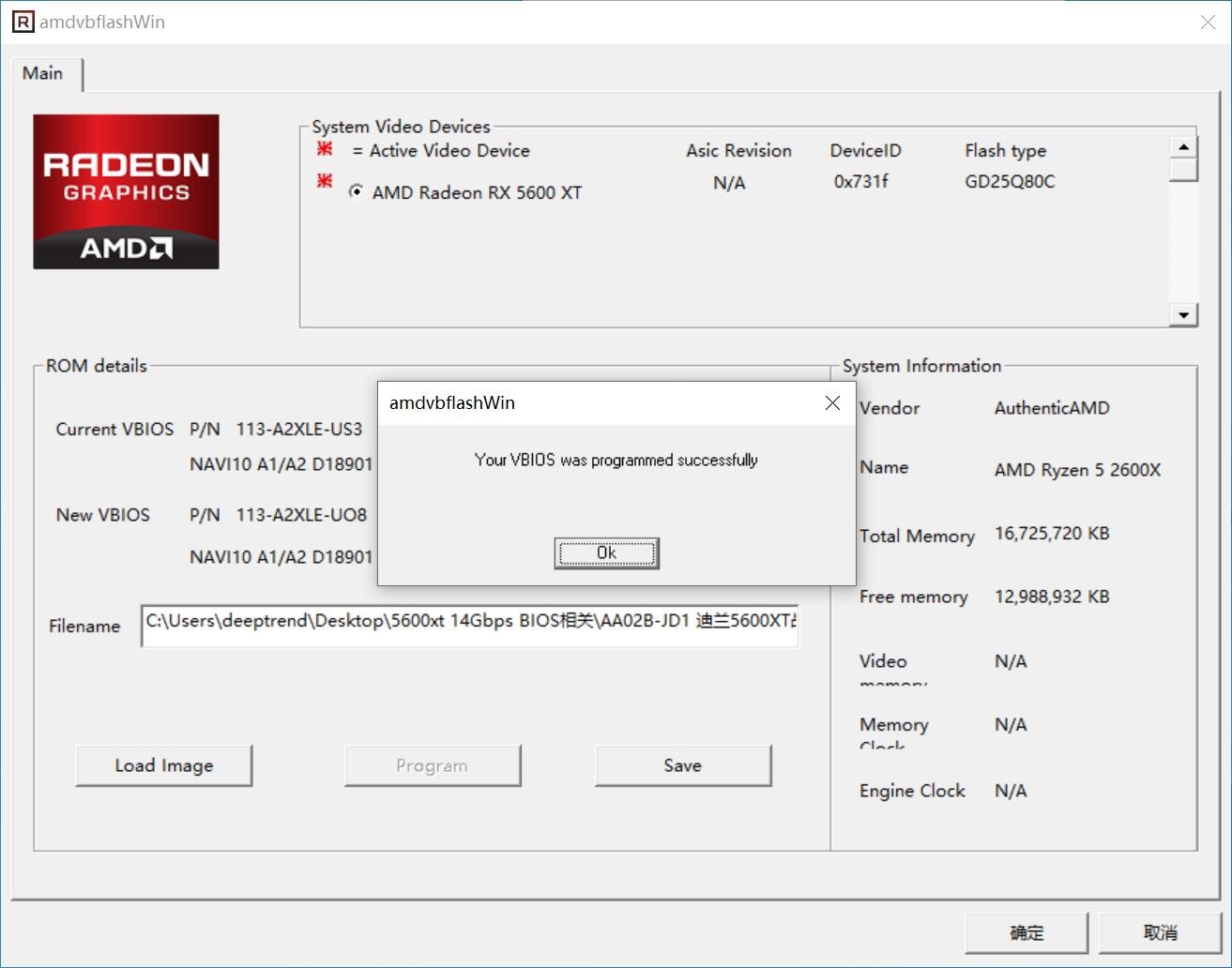The image size is (1232, 968).
Task: Focus the Filename path field
Action: (x=469, y=626)
